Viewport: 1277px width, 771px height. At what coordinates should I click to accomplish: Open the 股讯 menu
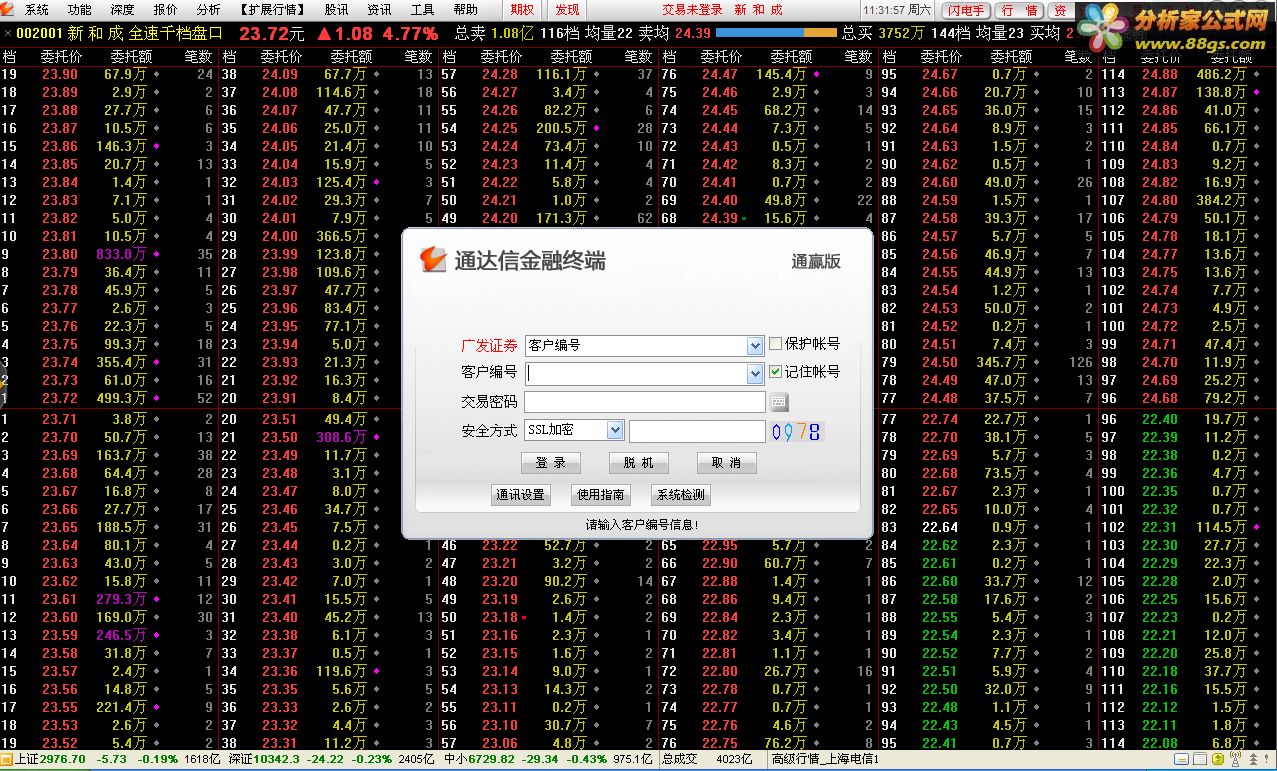click(x=337, y=10)
